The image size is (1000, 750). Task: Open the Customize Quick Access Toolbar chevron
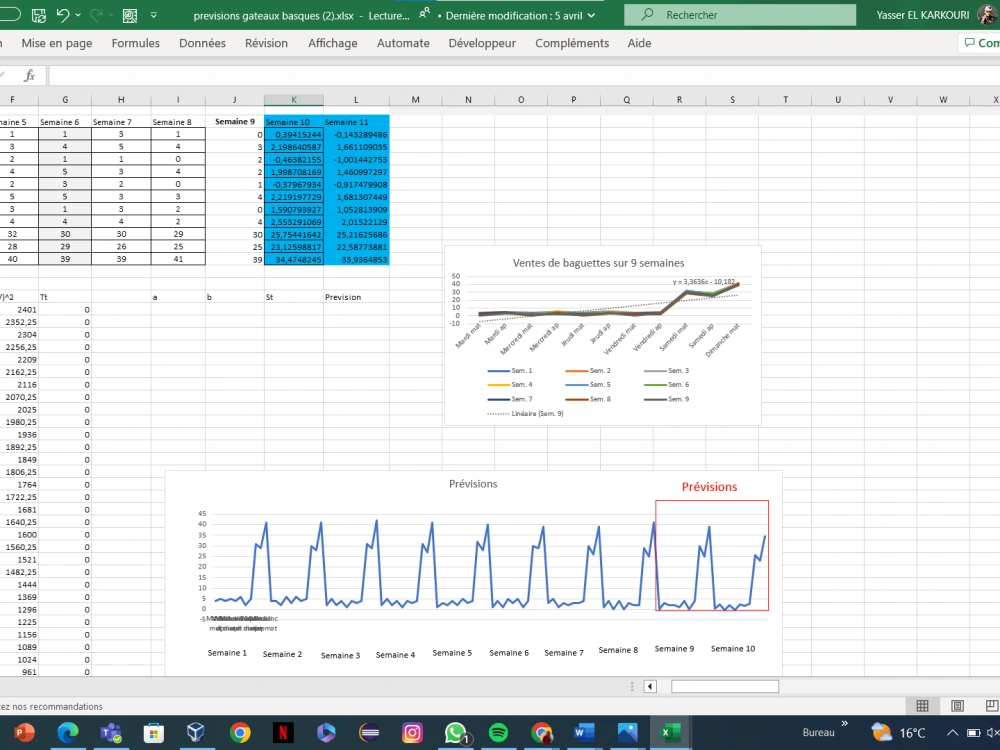(x=153, y=15)
